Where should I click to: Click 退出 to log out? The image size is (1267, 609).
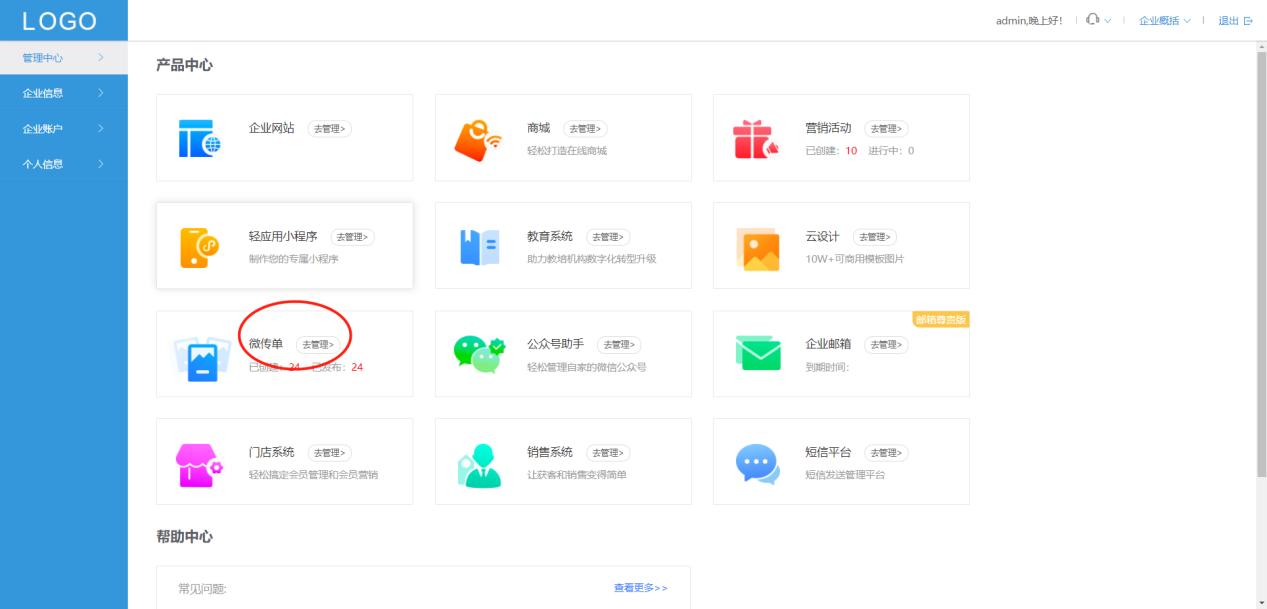(1231, 19)
